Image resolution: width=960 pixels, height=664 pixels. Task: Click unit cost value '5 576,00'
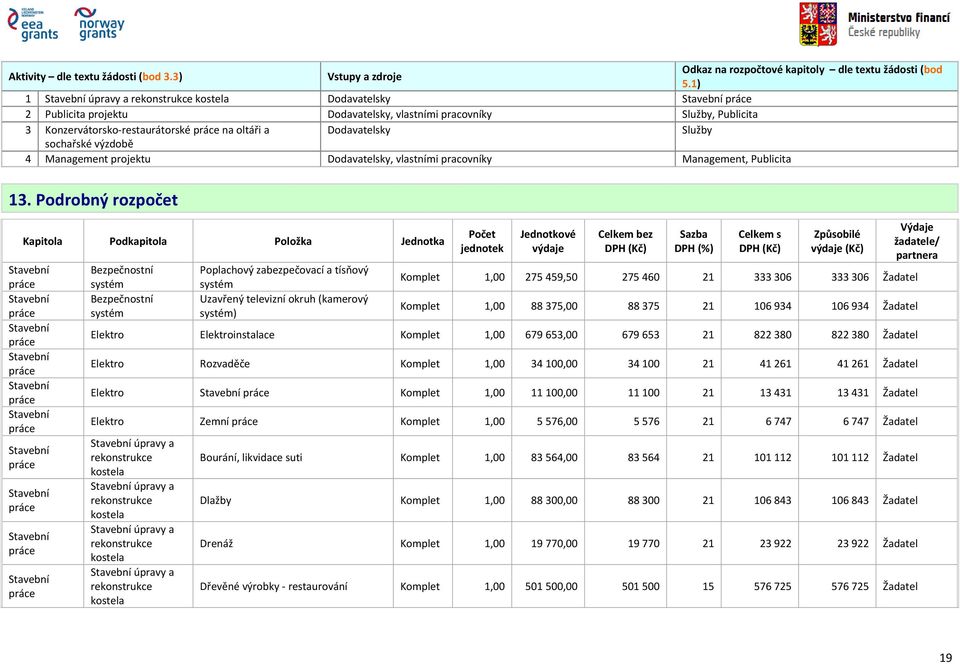pos(557,421)
